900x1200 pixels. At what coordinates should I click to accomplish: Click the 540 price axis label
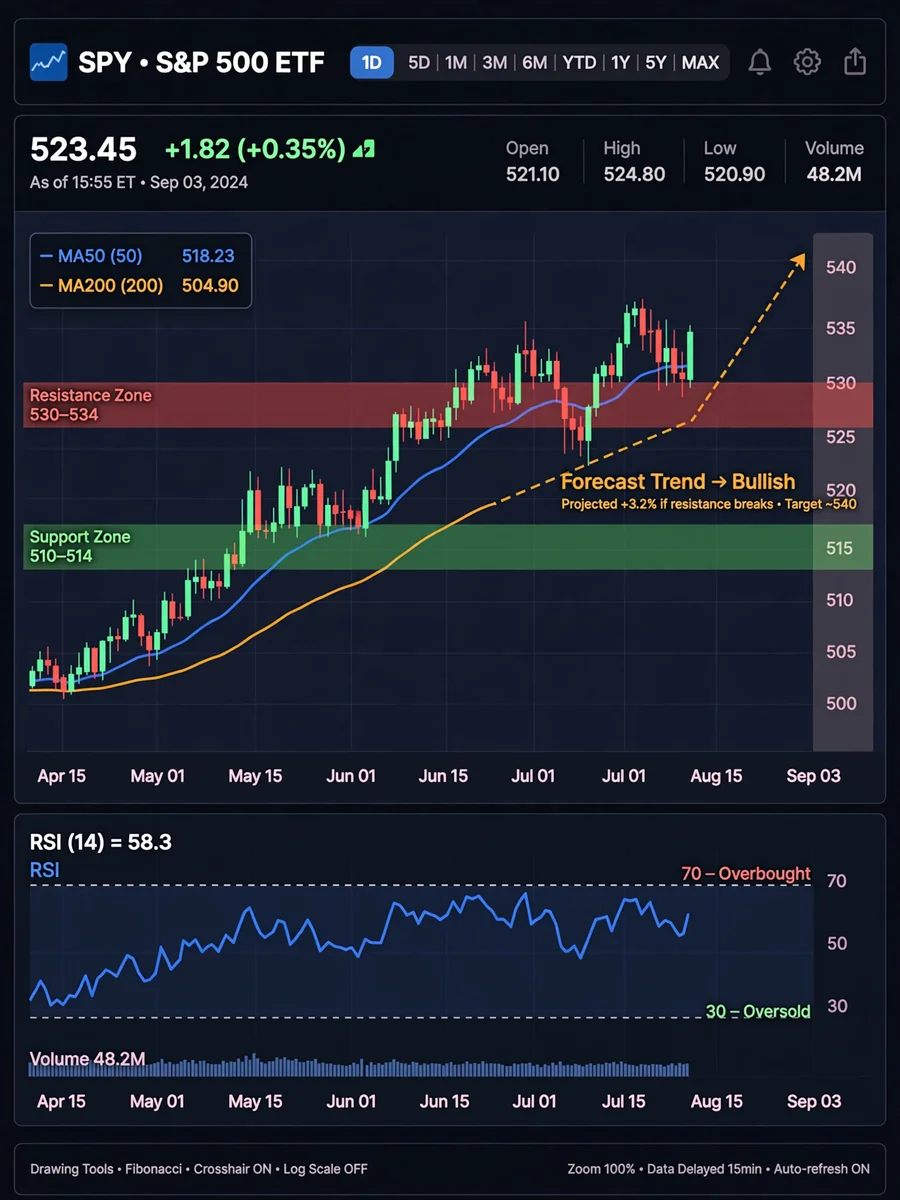click(x=840, y=268)
